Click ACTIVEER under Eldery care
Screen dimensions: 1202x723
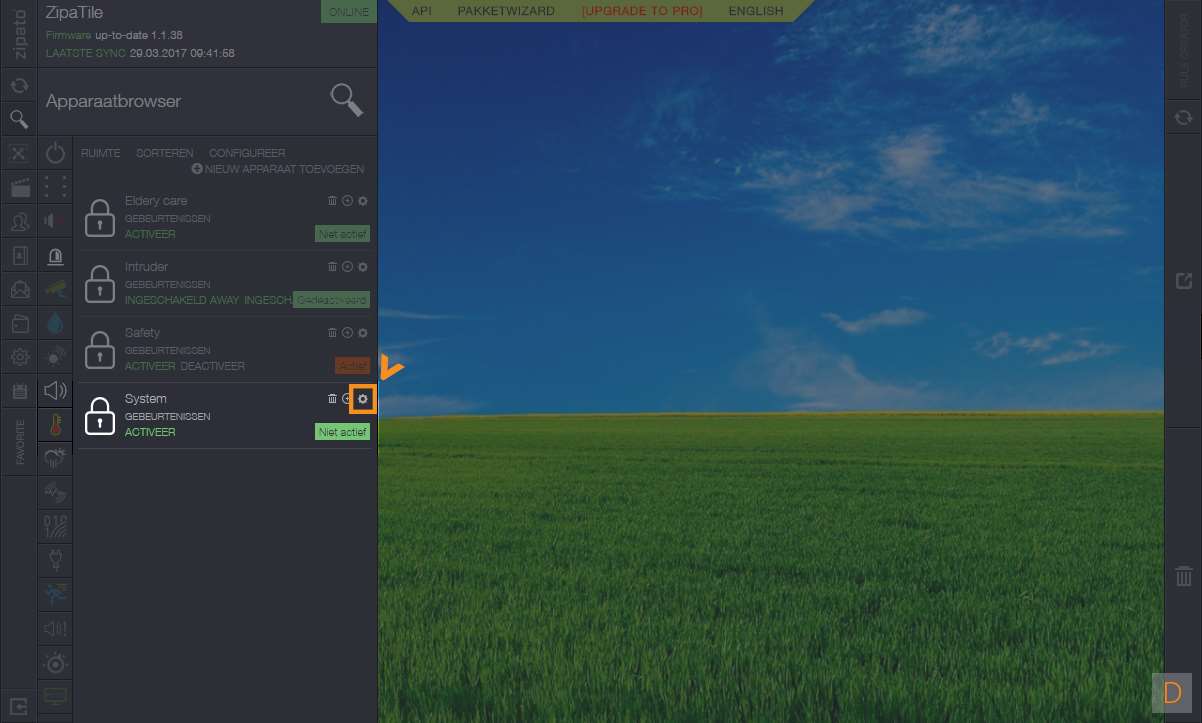[x=150, y=234]
